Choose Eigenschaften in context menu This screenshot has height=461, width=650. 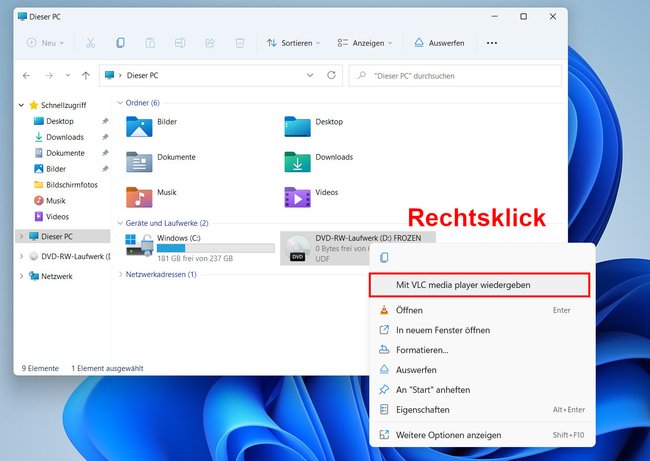(482, 410)
